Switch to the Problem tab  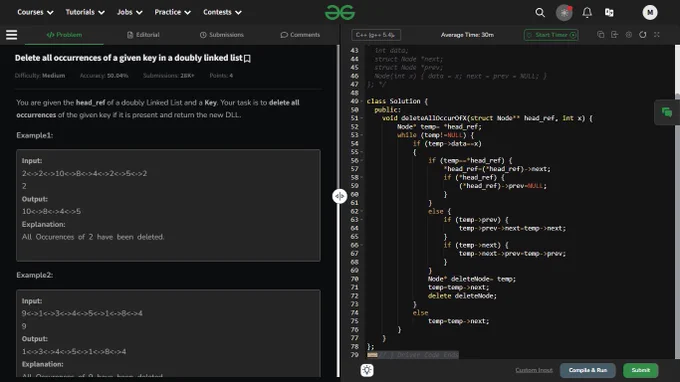64,35
